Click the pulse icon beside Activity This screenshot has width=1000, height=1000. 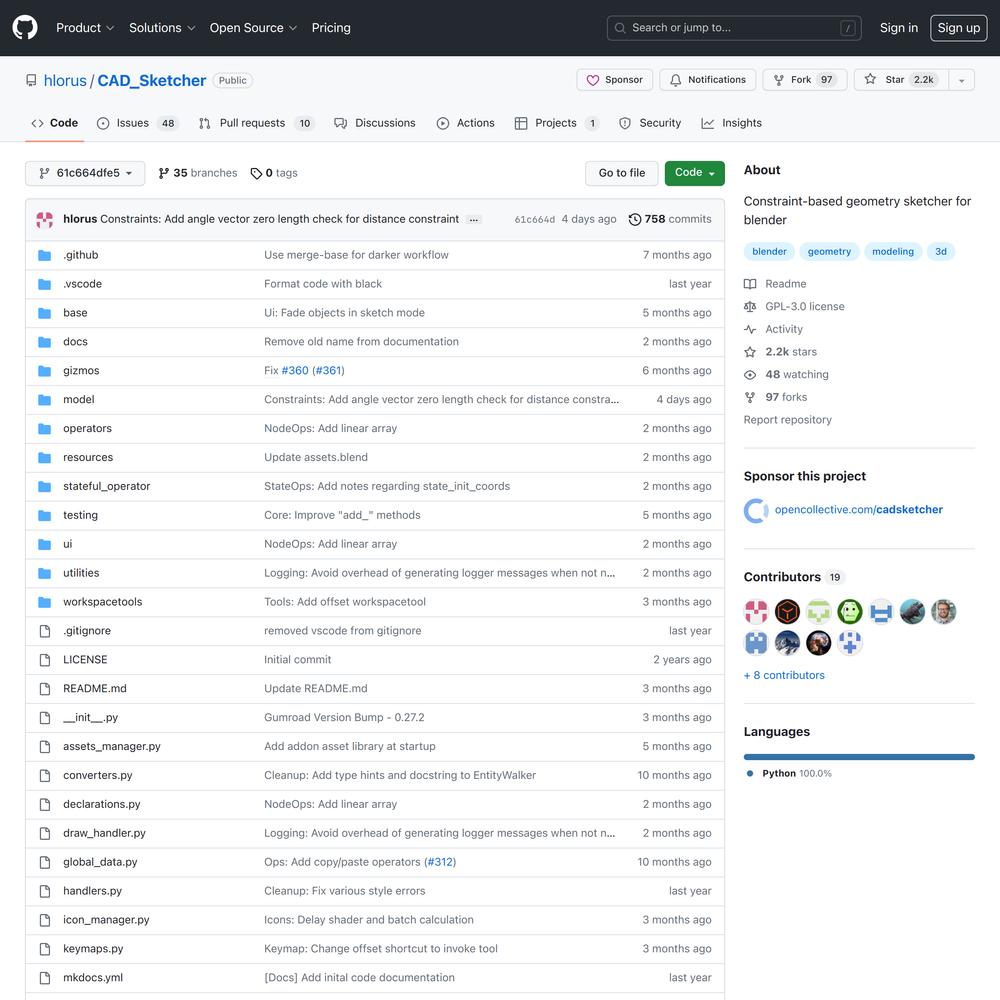pos(750,329)
